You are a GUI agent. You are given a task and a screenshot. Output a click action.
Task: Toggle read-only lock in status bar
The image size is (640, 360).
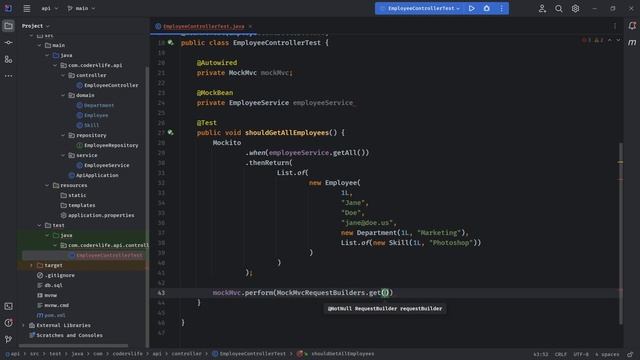[630, 354]
